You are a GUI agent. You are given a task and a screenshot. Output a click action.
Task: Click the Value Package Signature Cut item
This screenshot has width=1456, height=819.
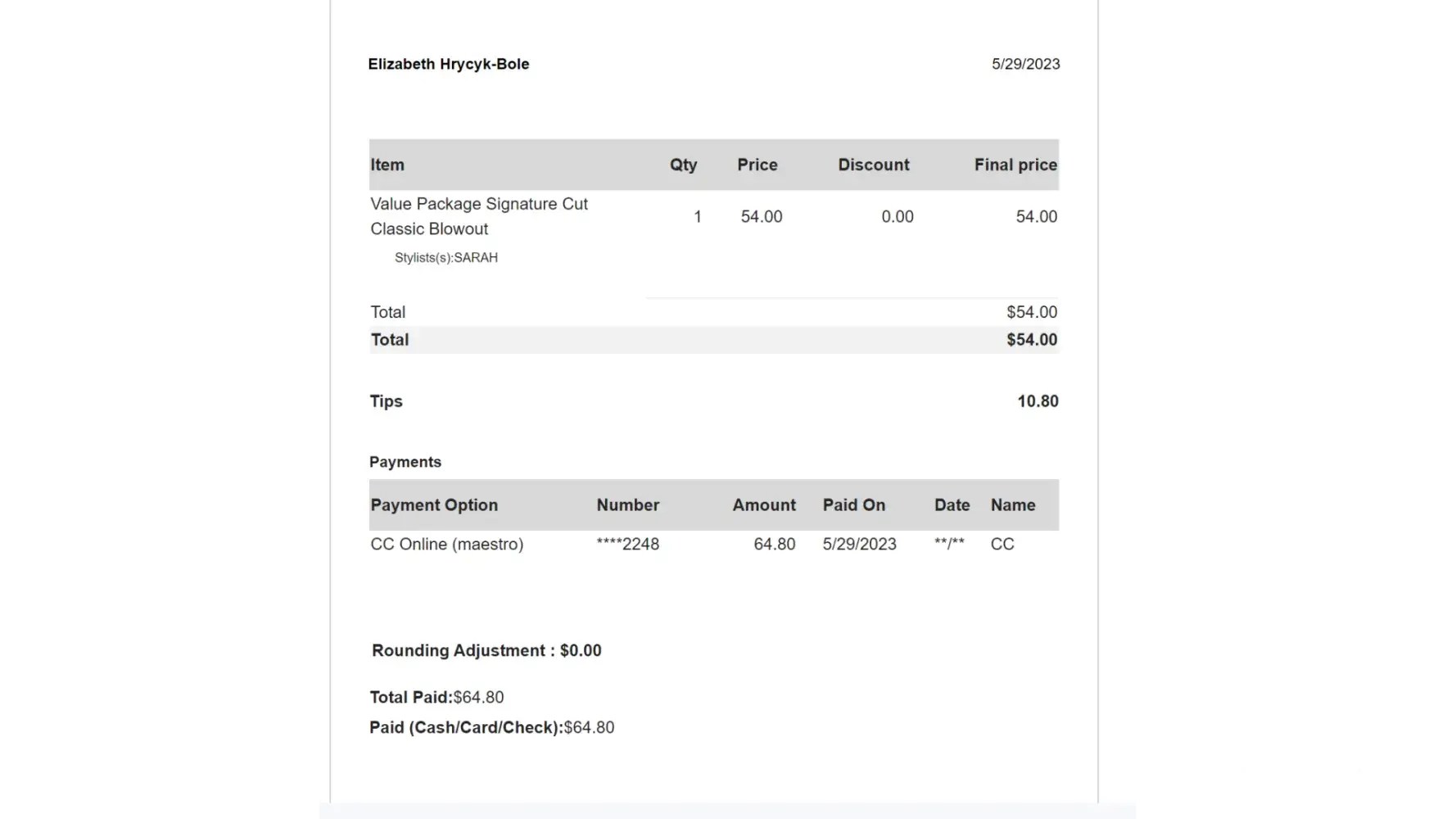tap(478, 204)
